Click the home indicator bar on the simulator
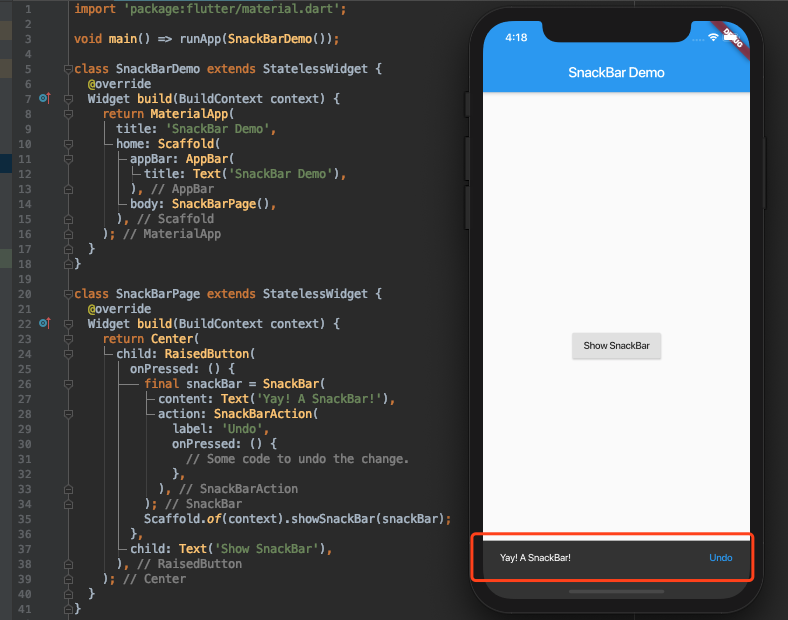The height and width of the screenshot is (620, 788). click(x=616, y=592)
